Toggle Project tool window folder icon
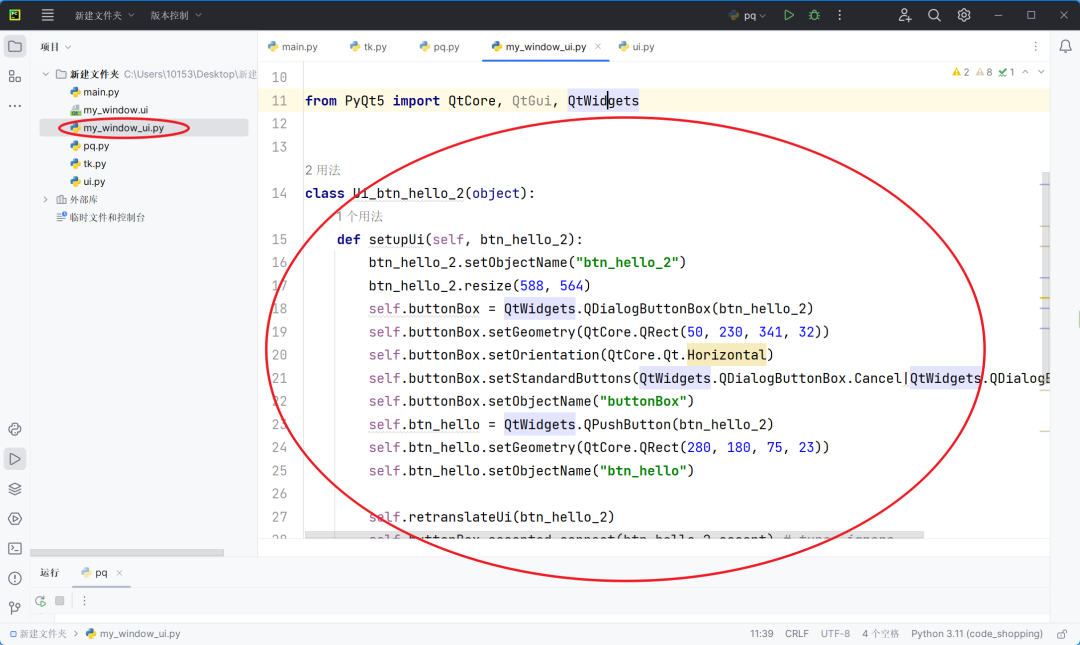Image resolution: width=1080 pixels, height=645 pixels. click(14, 47)
